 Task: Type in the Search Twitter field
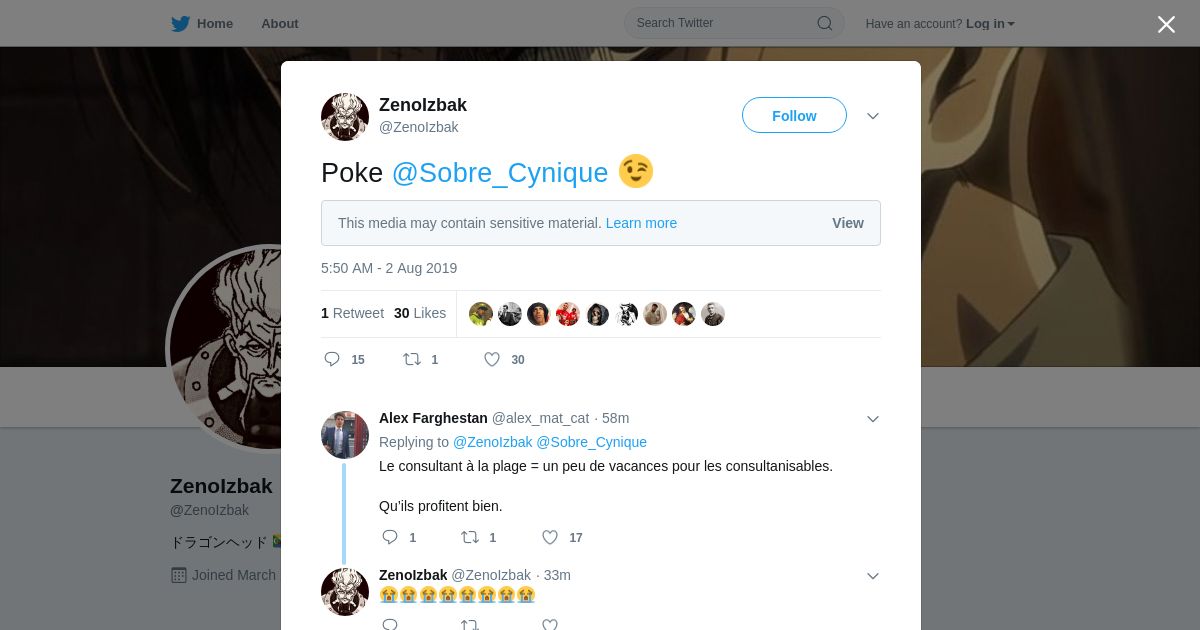pos(720,23)
